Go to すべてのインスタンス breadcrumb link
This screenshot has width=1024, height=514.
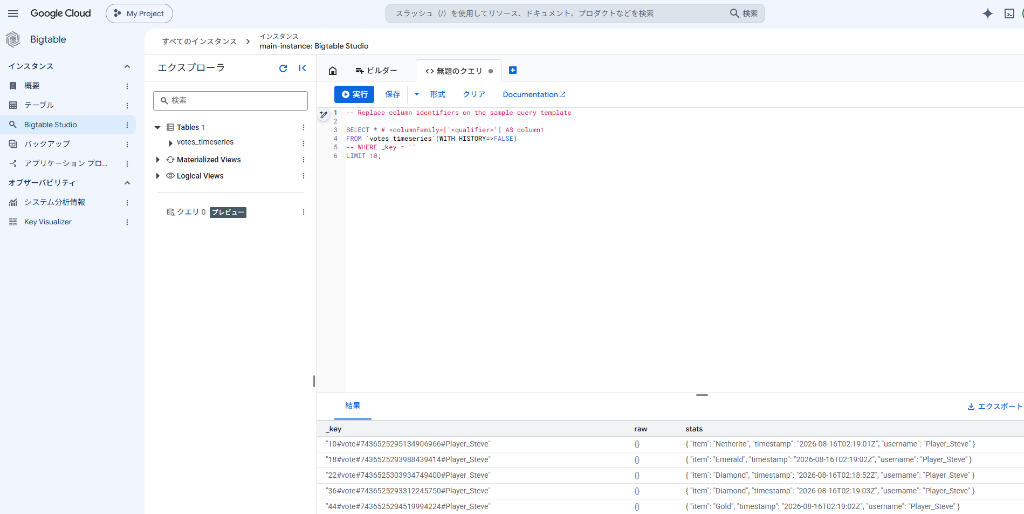coord(199,41)
